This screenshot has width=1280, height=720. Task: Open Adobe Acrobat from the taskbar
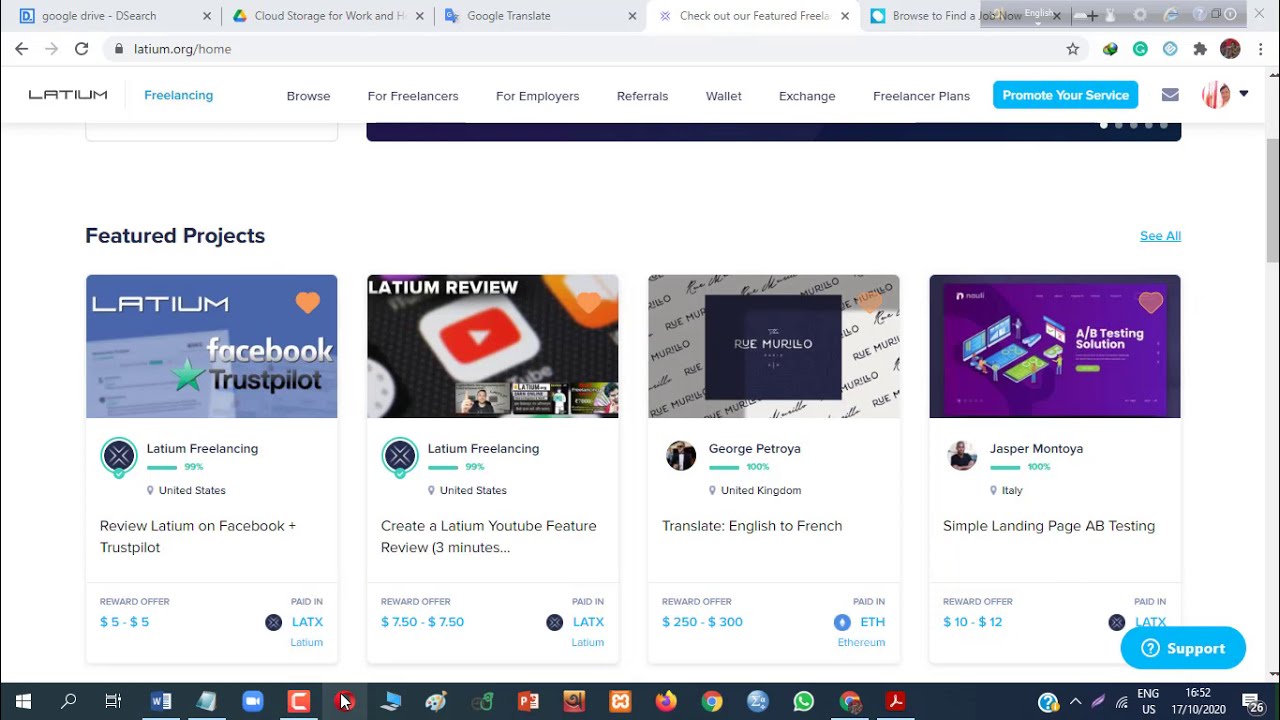click(x=896, y=702)
